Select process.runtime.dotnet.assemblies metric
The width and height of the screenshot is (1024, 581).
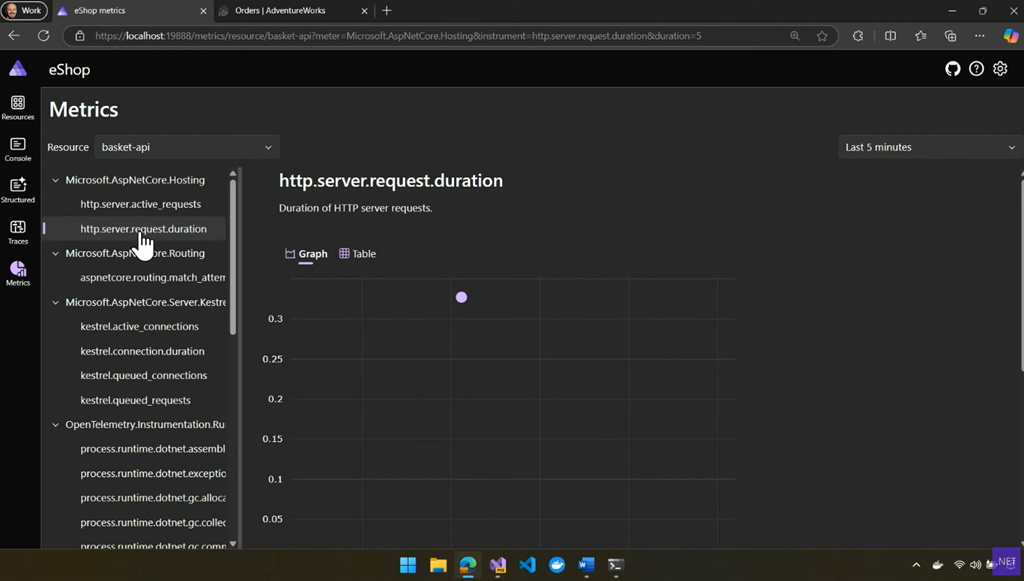pyautogui.click(x=153, y=449)
